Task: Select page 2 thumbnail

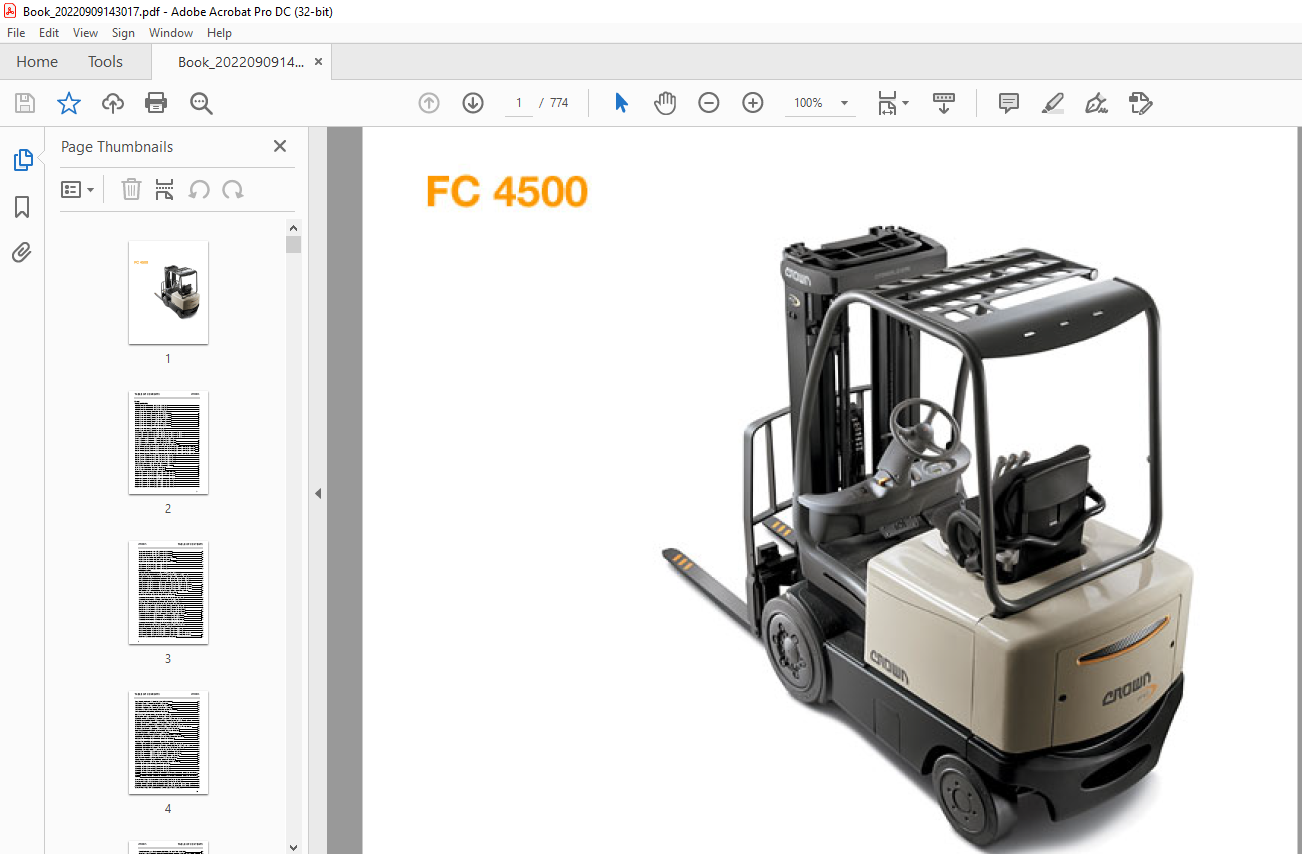Action: point(168,442)
